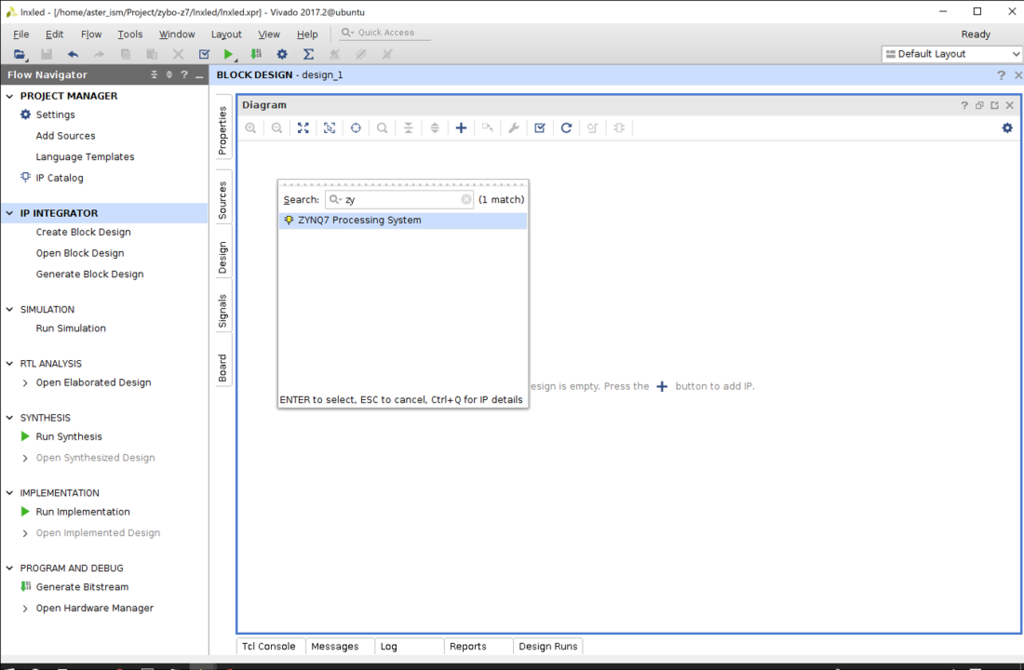
Task: Click the Search magnifier in Diagram toolbar
Action: pyautogui.click(x=382, y=128)
